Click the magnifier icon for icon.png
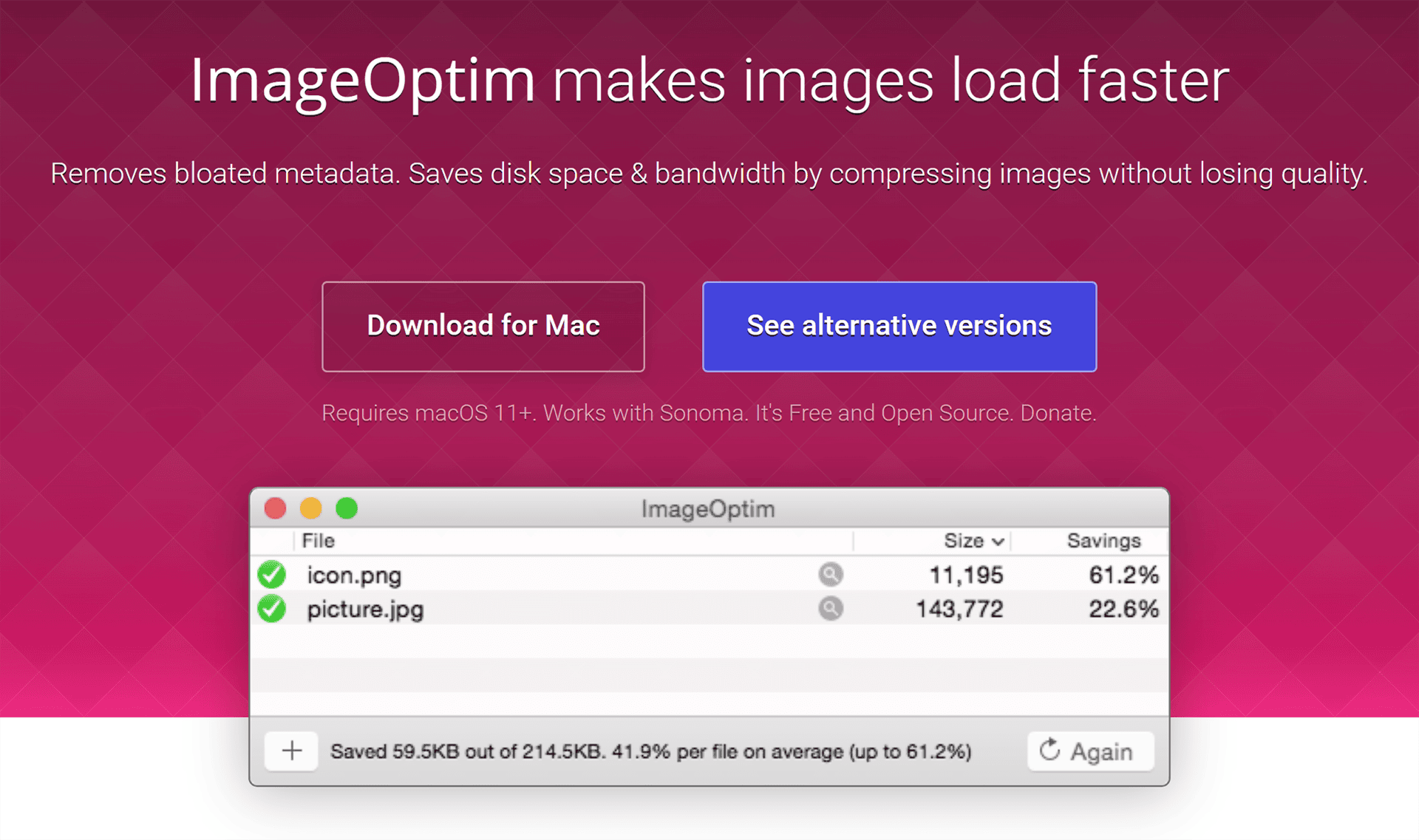Image resolution: width=1419 pixels, height=840 pixels. (831, 574)
